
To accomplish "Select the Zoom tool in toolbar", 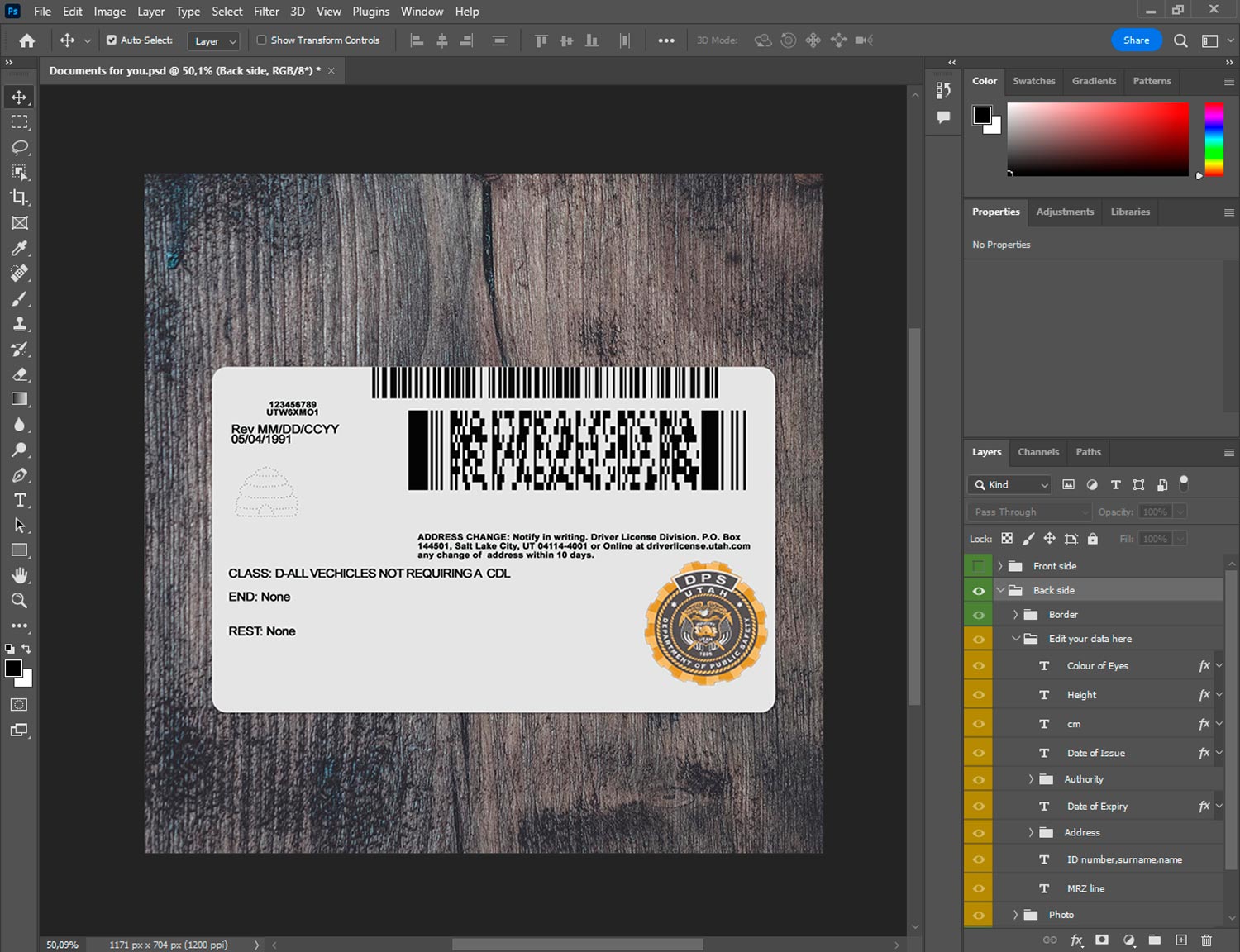I will click(19, 601).
